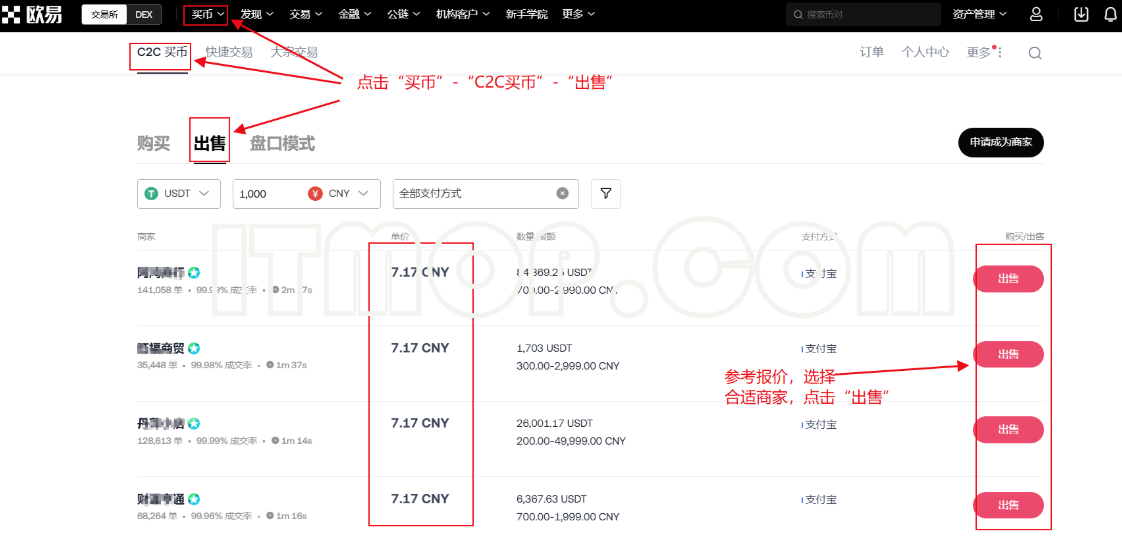Click the 申请成为商家 button
The height and width of the screenshot is (548, 1122).
(x=1000, y=143)
